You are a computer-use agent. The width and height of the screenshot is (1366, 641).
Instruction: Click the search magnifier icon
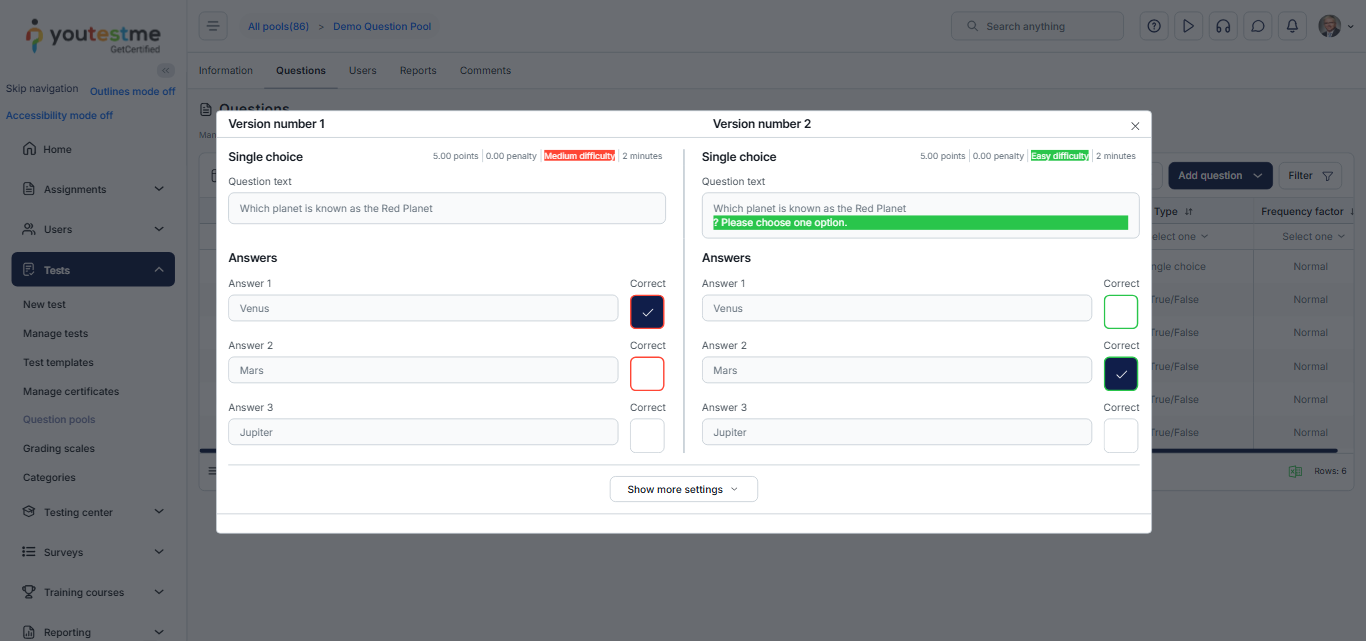pos(971,26)
